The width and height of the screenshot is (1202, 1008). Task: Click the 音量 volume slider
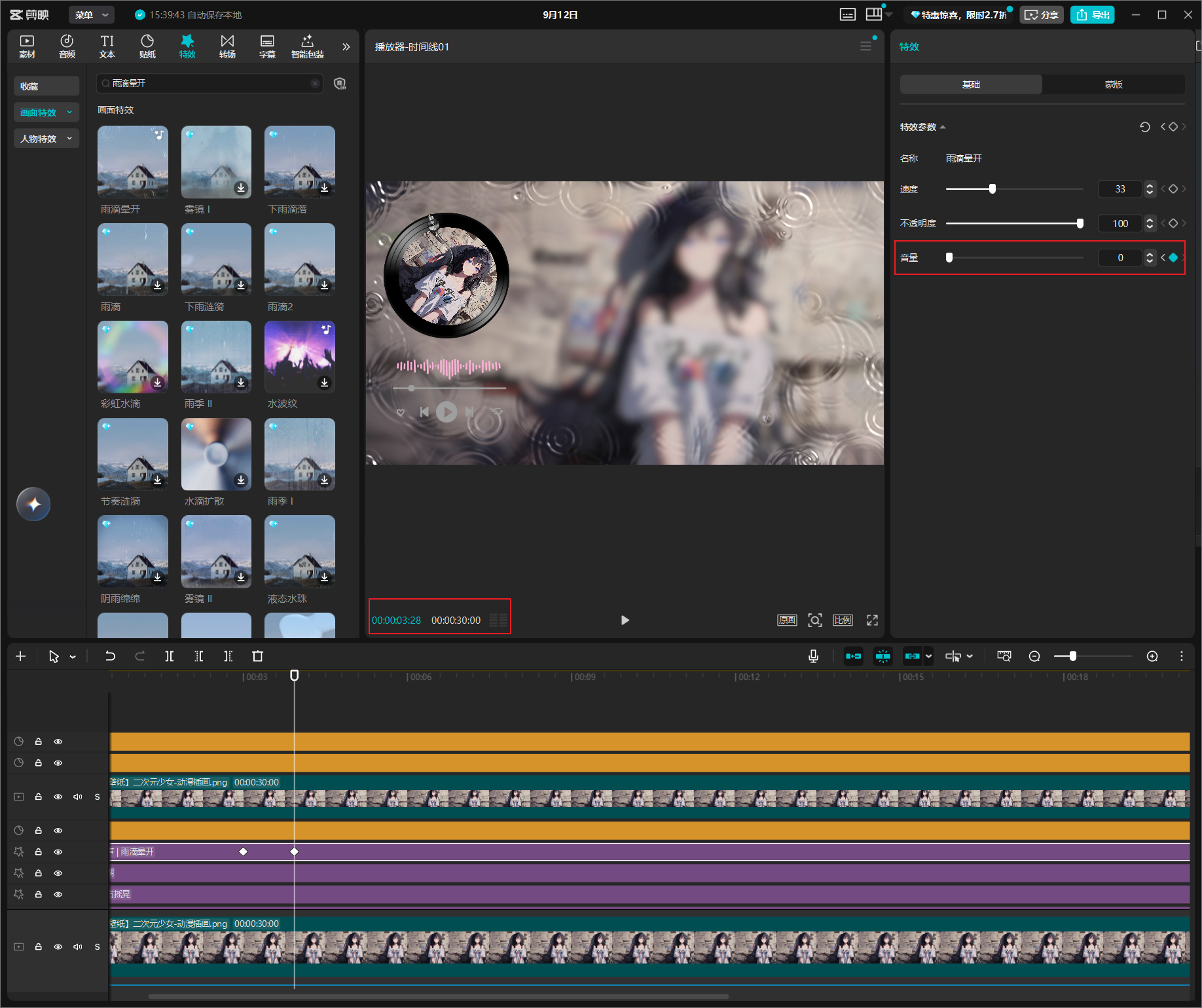(1015, 258)
